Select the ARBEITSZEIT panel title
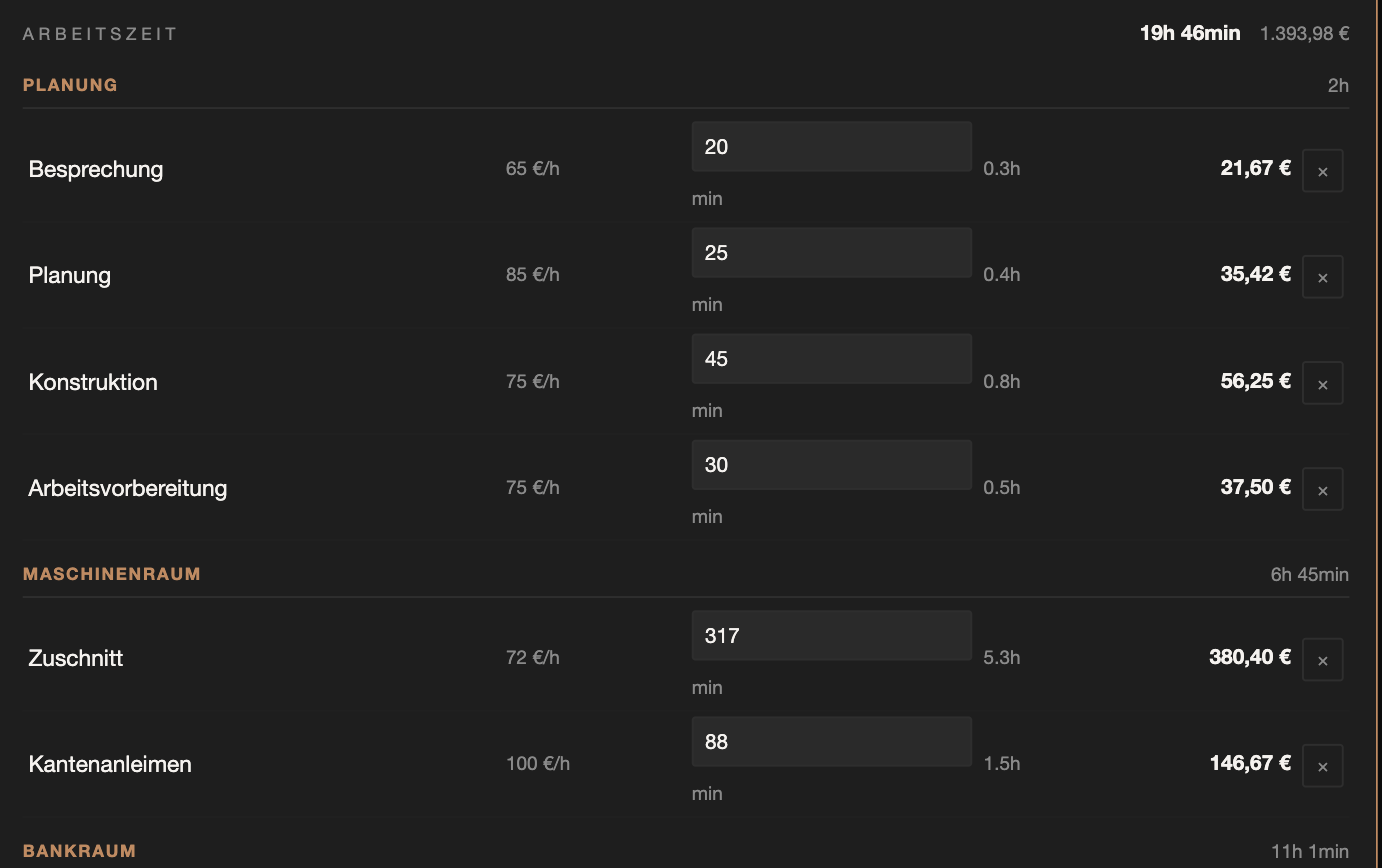This screenshot has width=1382, height=868. [100, 34]
